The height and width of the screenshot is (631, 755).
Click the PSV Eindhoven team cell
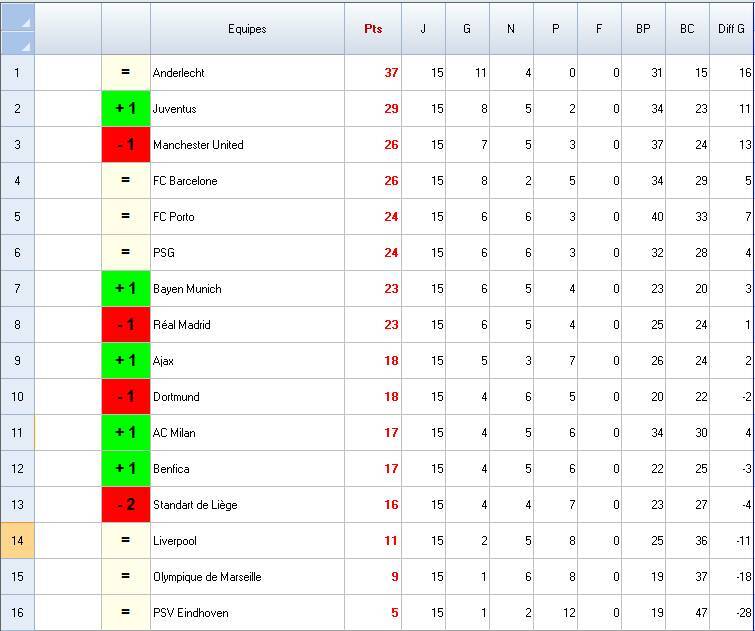tap(247, 613)
